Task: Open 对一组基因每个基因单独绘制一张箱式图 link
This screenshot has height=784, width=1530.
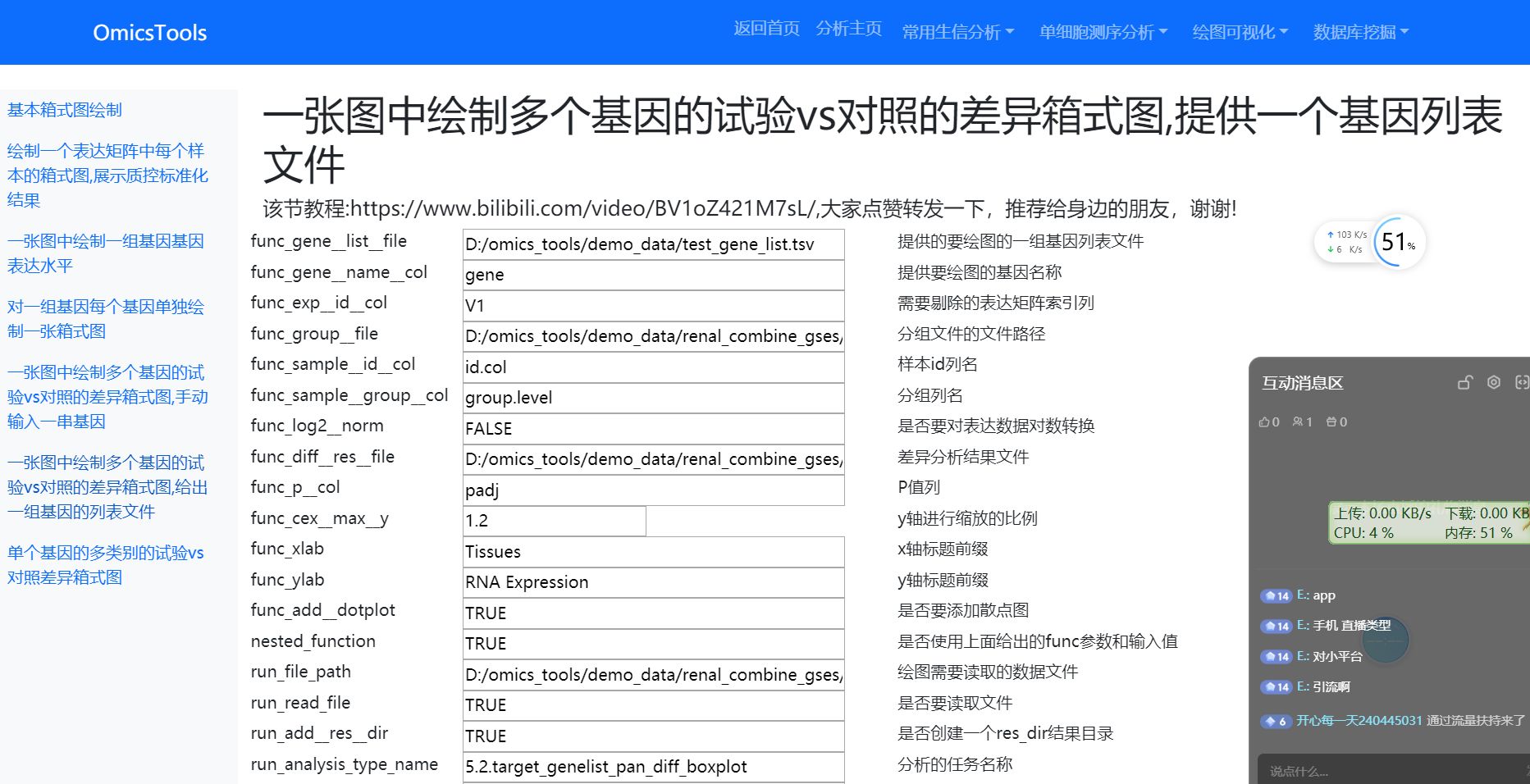Action: [105, 319]
